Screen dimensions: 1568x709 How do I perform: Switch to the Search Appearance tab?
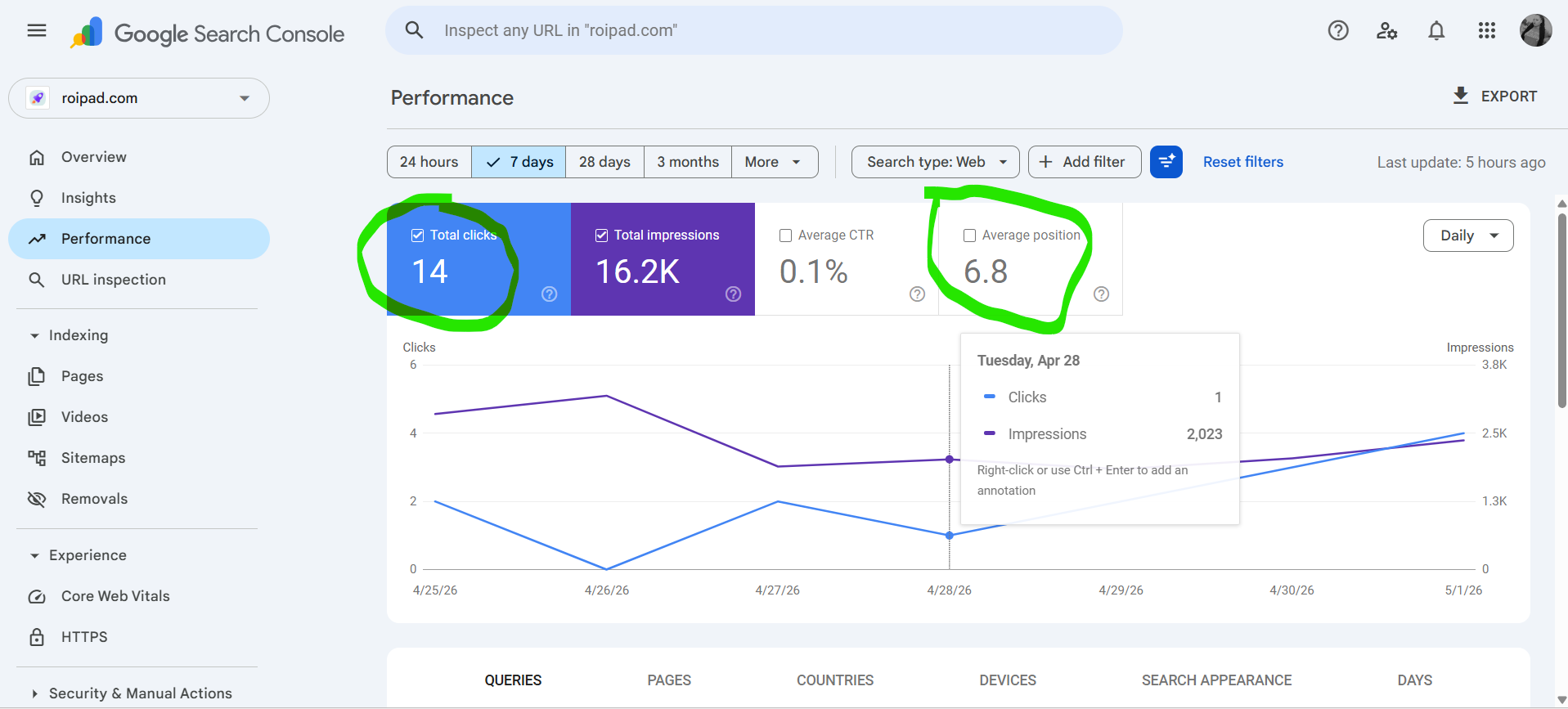click(1217, 680)
